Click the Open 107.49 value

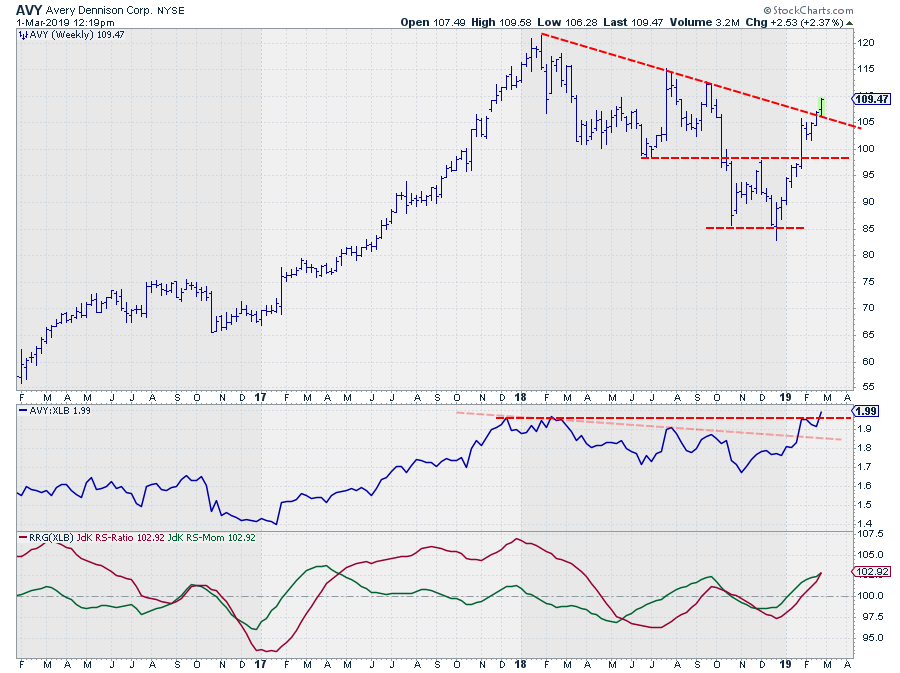point(433,22)
